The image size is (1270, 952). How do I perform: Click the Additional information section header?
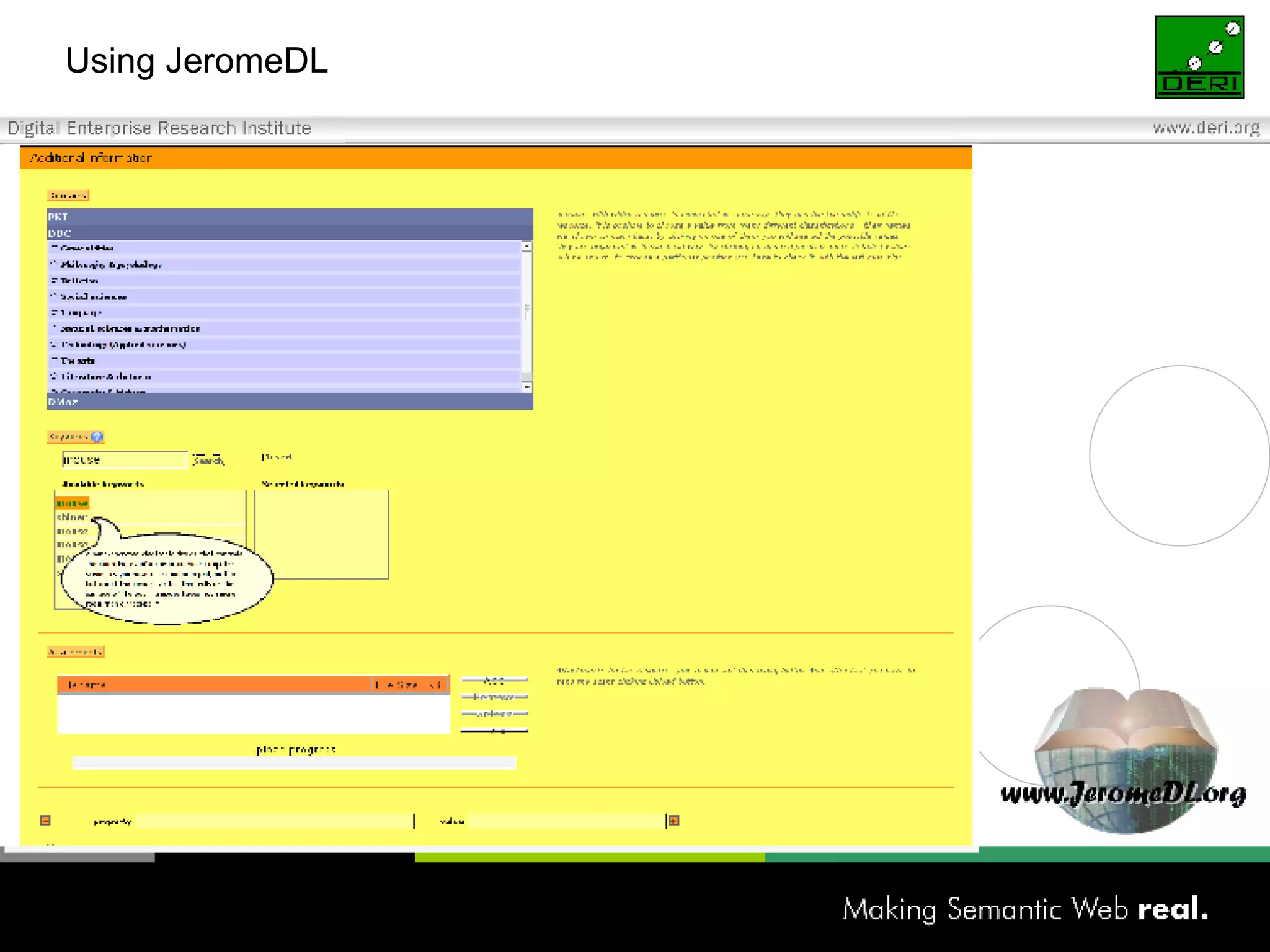[x=496, y=157]
